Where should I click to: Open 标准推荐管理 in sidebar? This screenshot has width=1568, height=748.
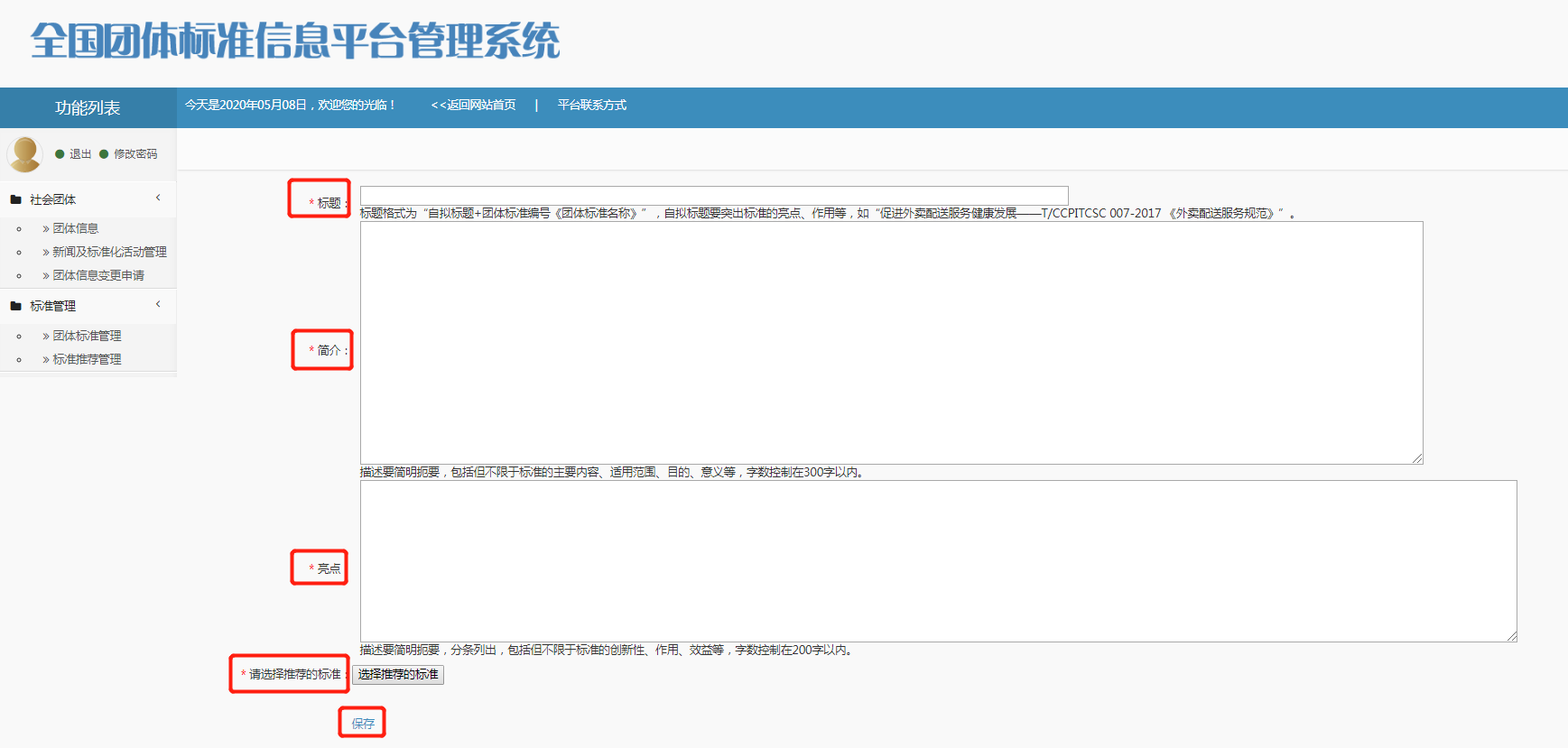[86, 359]
